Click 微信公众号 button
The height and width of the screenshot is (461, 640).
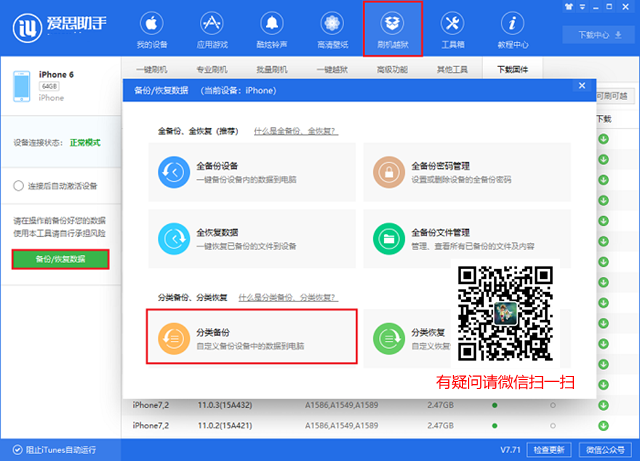click(x=605, y=450)
